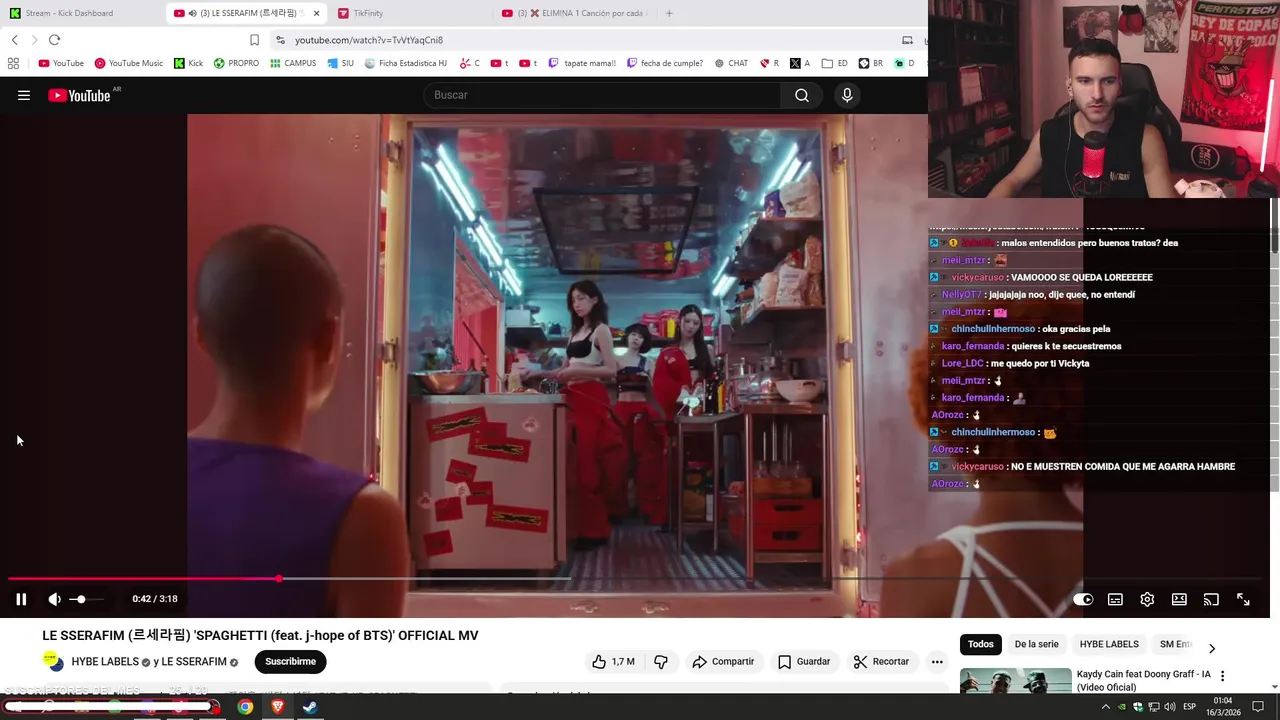Show more chips with the right arrow
The height and width of the screenshot is (720, 1280).
tap(1212, 648)
